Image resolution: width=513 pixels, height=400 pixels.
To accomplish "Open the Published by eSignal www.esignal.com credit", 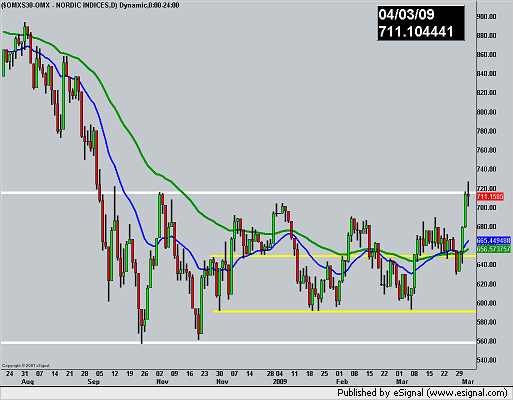I will [422, 393].
